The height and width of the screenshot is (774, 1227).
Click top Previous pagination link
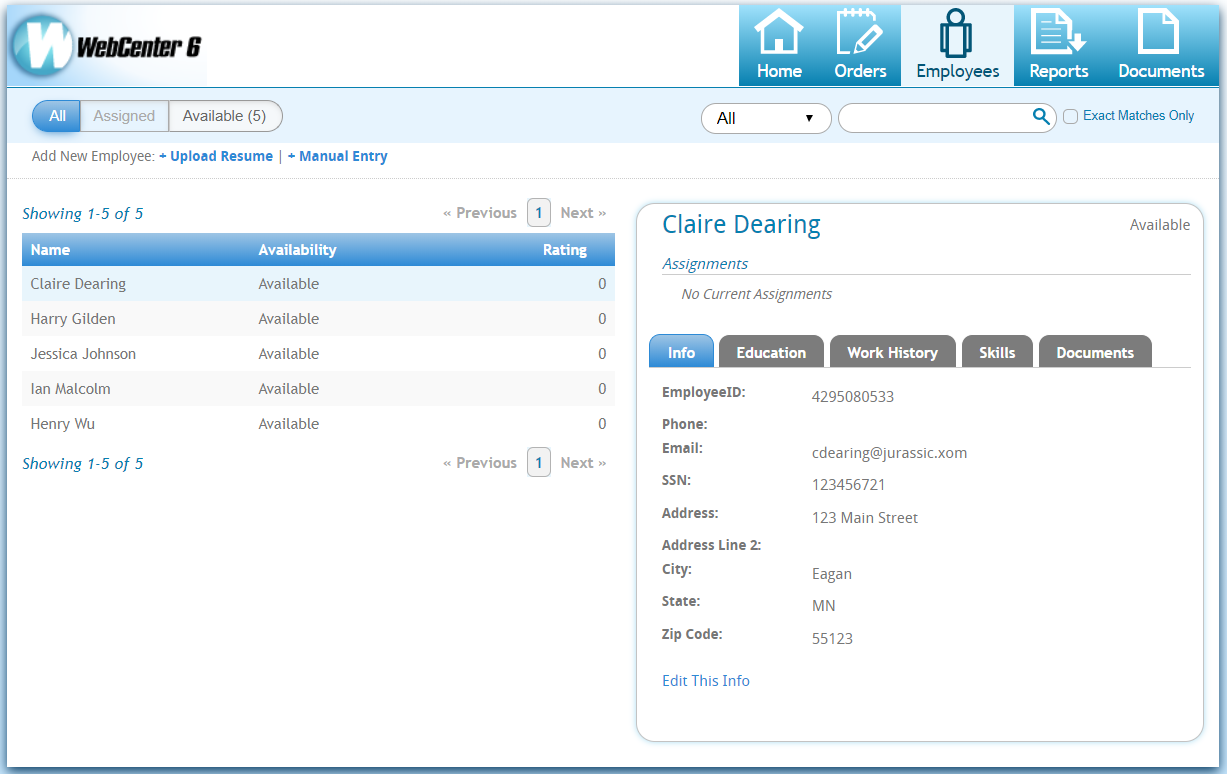[480, 213]
